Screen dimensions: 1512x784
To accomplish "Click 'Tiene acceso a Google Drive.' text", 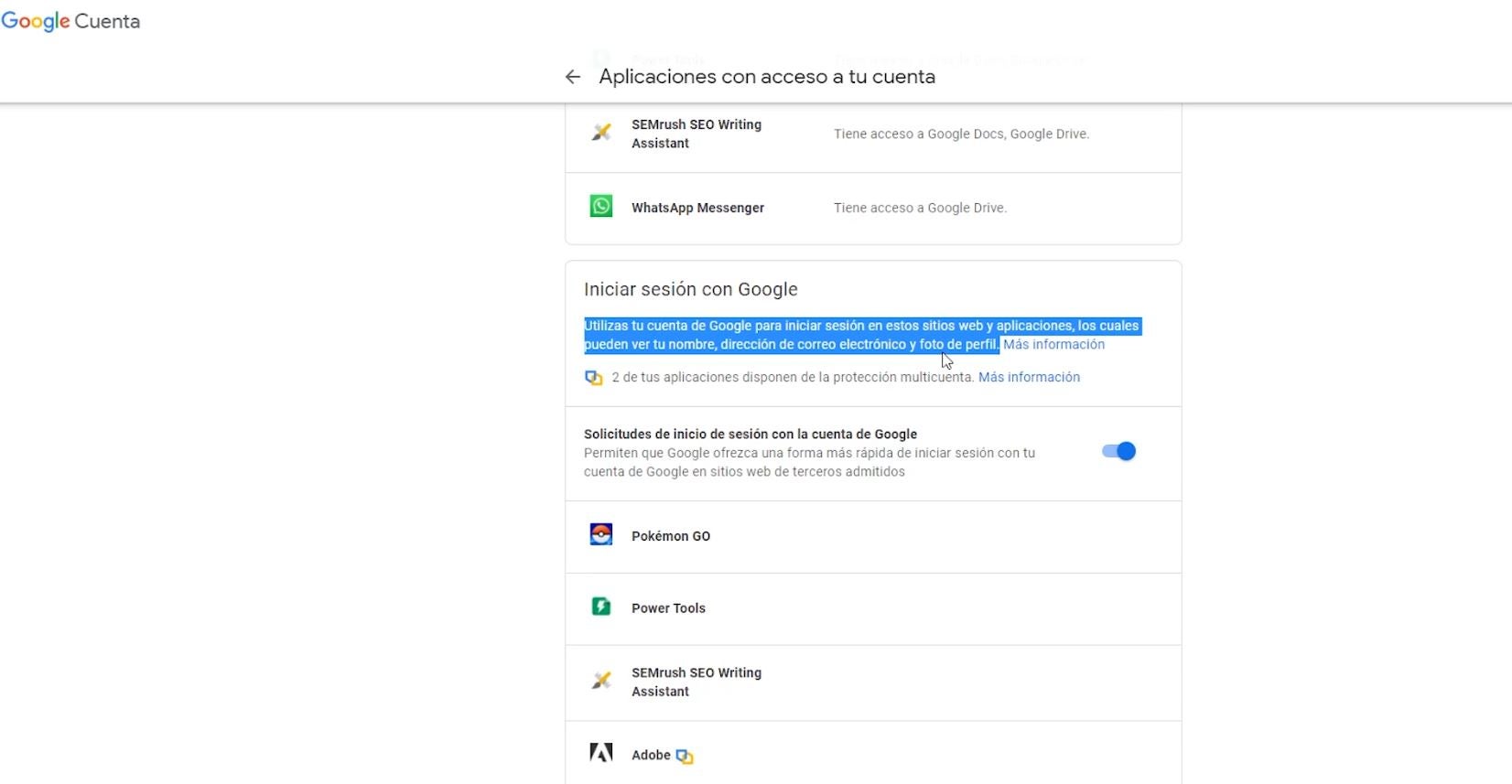I will 920,208.
